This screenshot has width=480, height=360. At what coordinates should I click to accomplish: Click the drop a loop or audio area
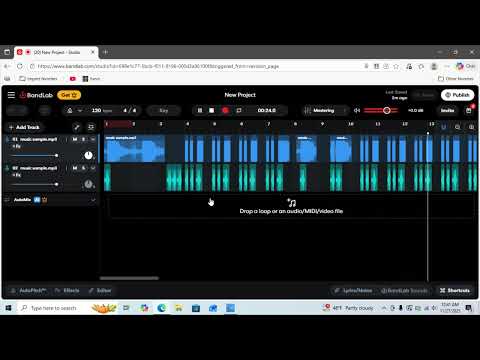coord(291,207)
